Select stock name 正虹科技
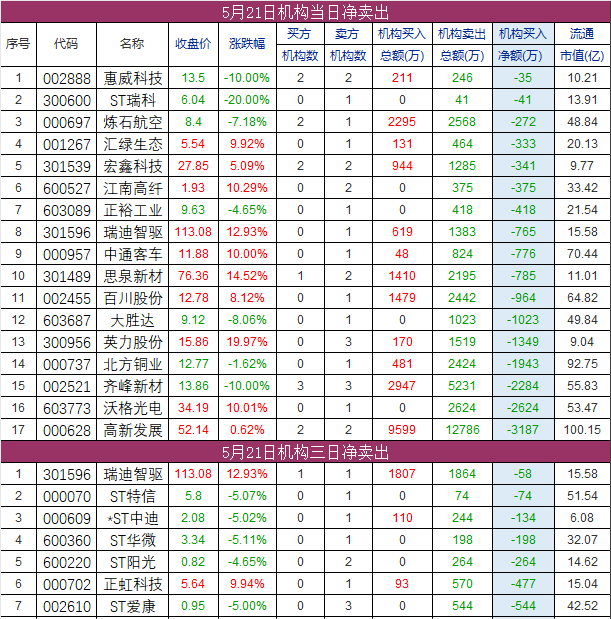Image resolution: width=611 pixels, height=619 pixels. tap(133, 584)
